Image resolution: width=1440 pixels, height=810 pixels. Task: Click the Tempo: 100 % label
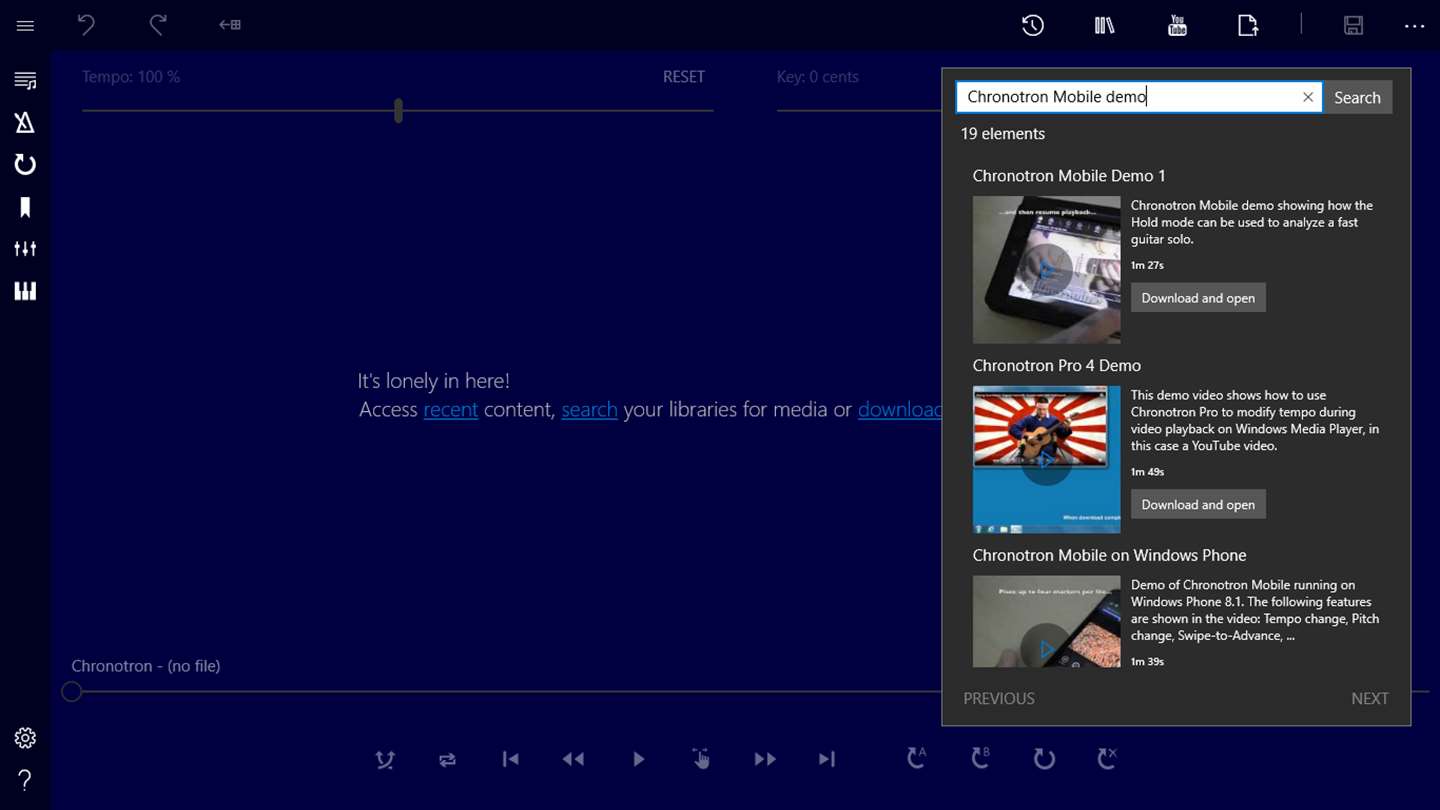click(131, 77)
